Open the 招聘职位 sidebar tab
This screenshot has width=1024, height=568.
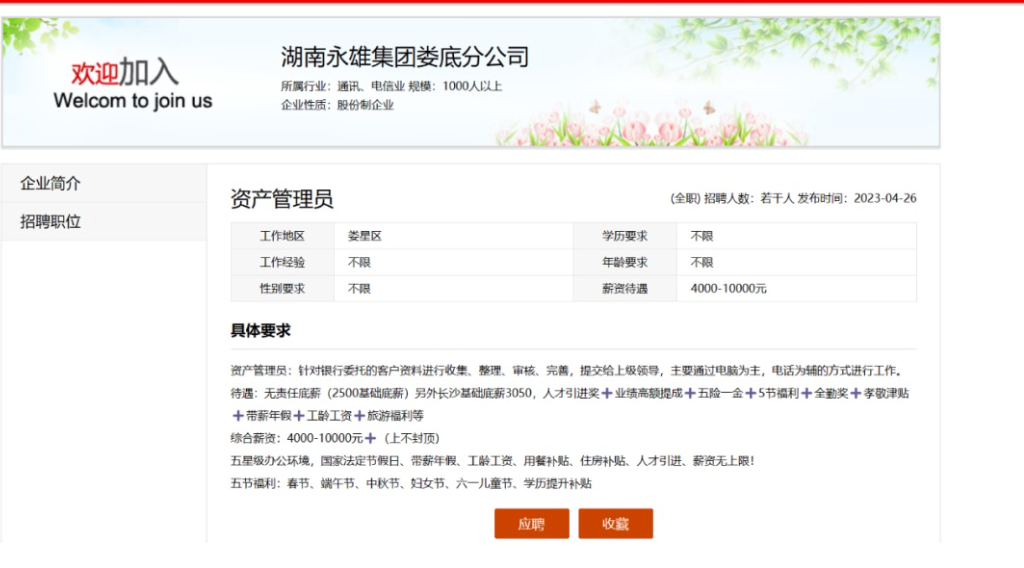tap(104, 222)
